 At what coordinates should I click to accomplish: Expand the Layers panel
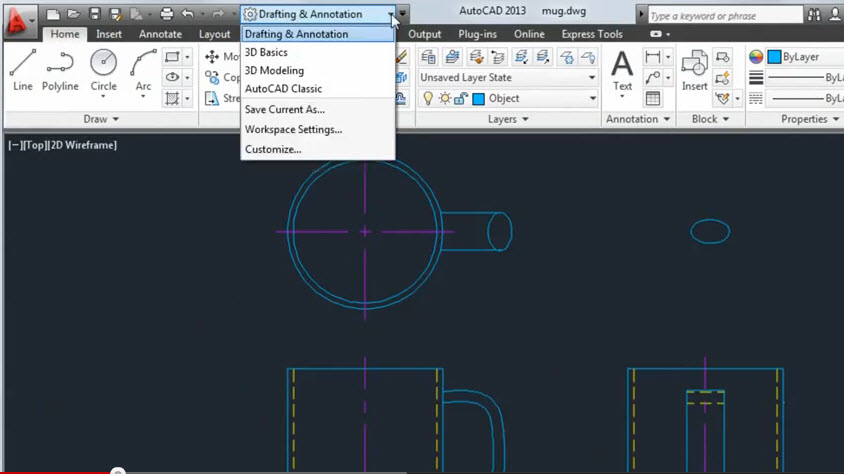pyautogui.click(x=508, y=119)
